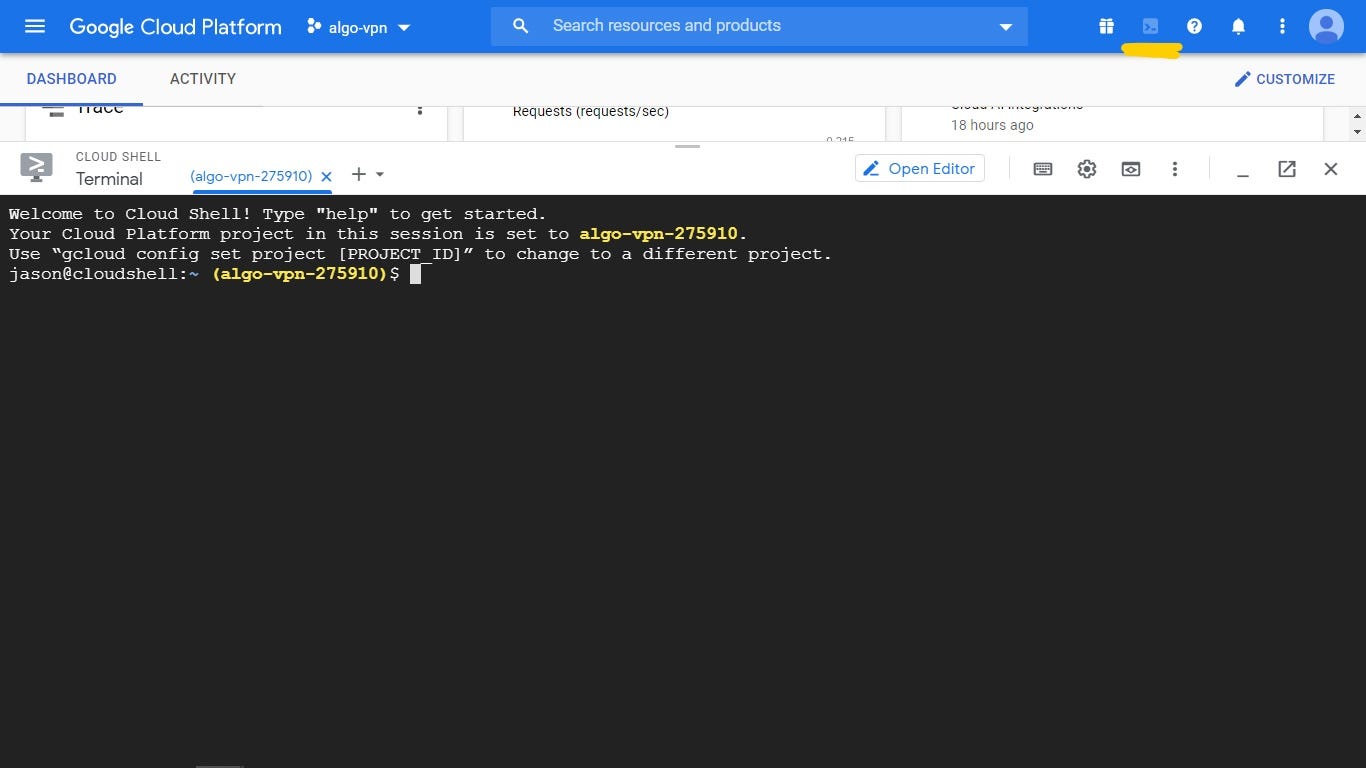Click the Cloud Shell panel resize handle
Viewport: 1366px width, 768px height.
point(687,147)
